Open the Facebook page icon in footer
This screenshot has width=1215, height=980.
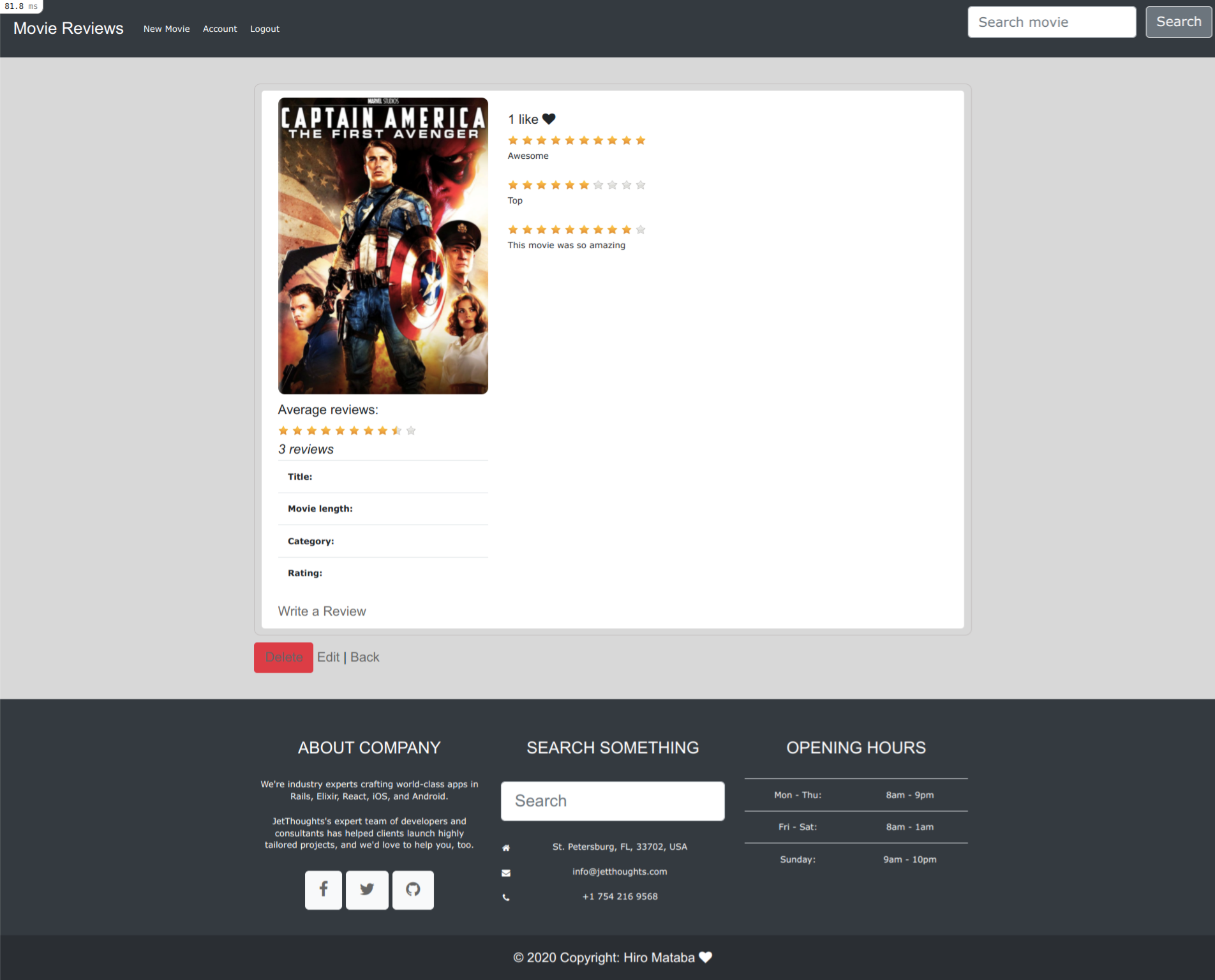click(323, 889)
